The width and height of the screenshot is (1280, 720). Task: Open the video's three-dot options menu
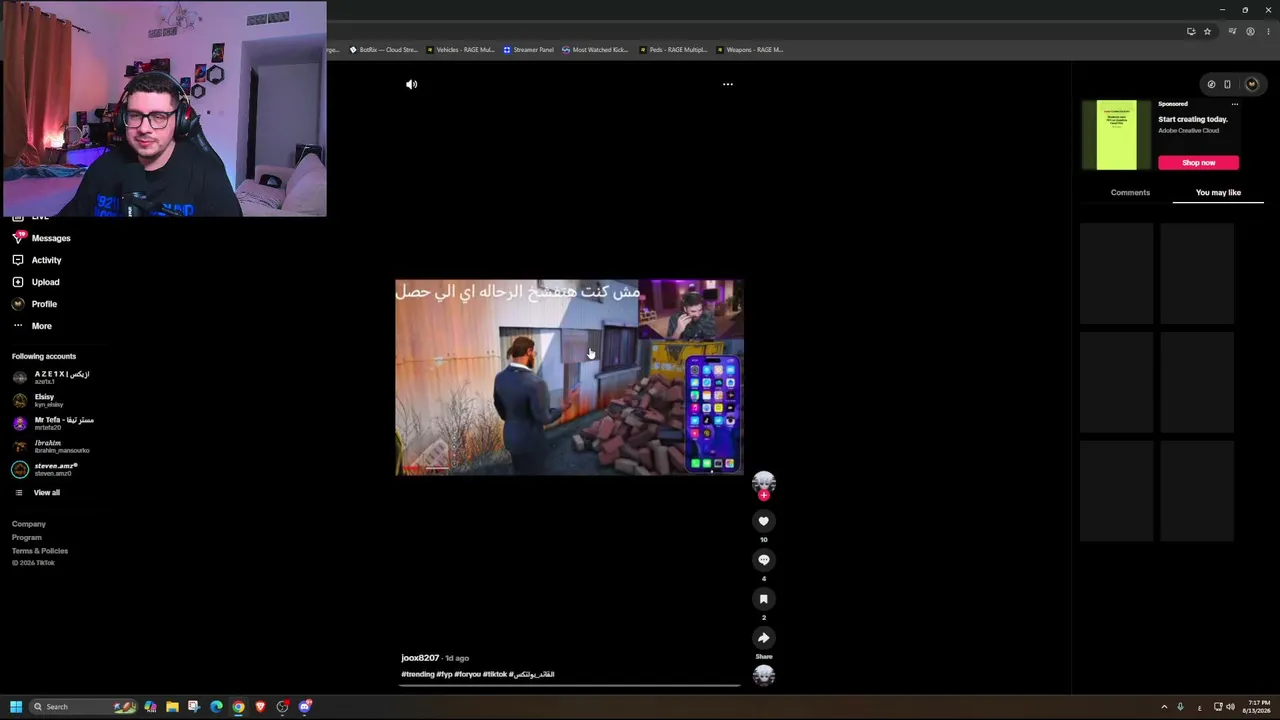pos(728,84)
